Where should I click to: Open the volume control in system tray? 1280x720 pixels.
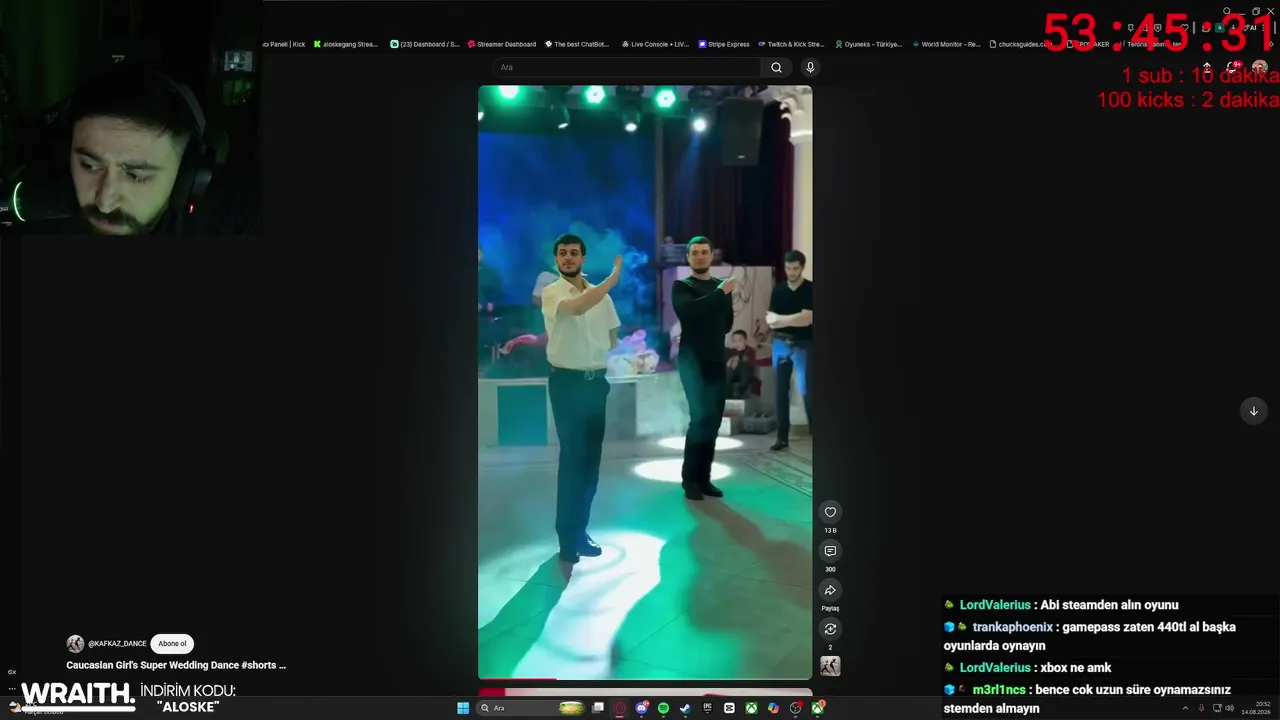pos(1229,708)
